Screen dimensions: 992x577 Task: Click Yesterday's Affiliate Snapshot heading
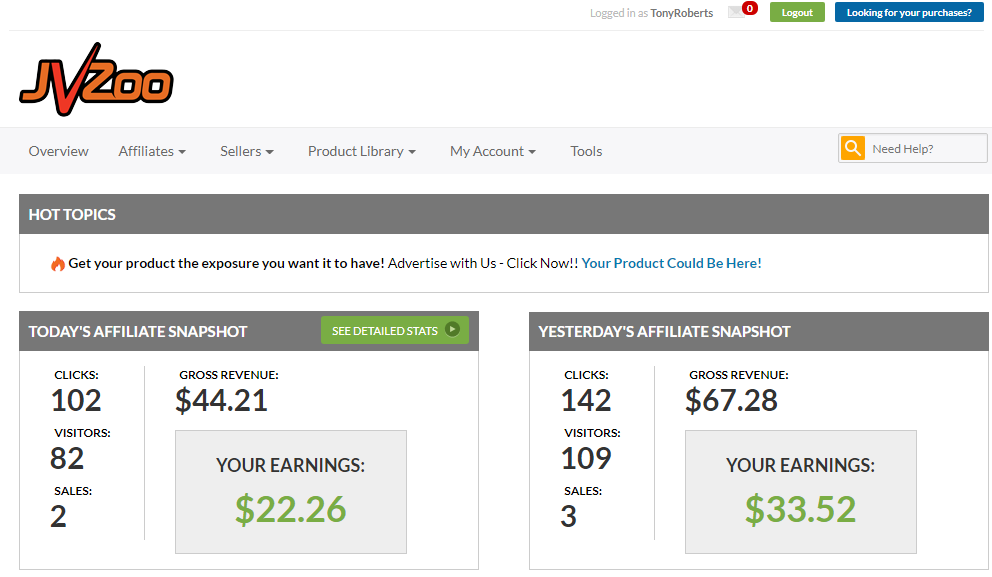664,332
